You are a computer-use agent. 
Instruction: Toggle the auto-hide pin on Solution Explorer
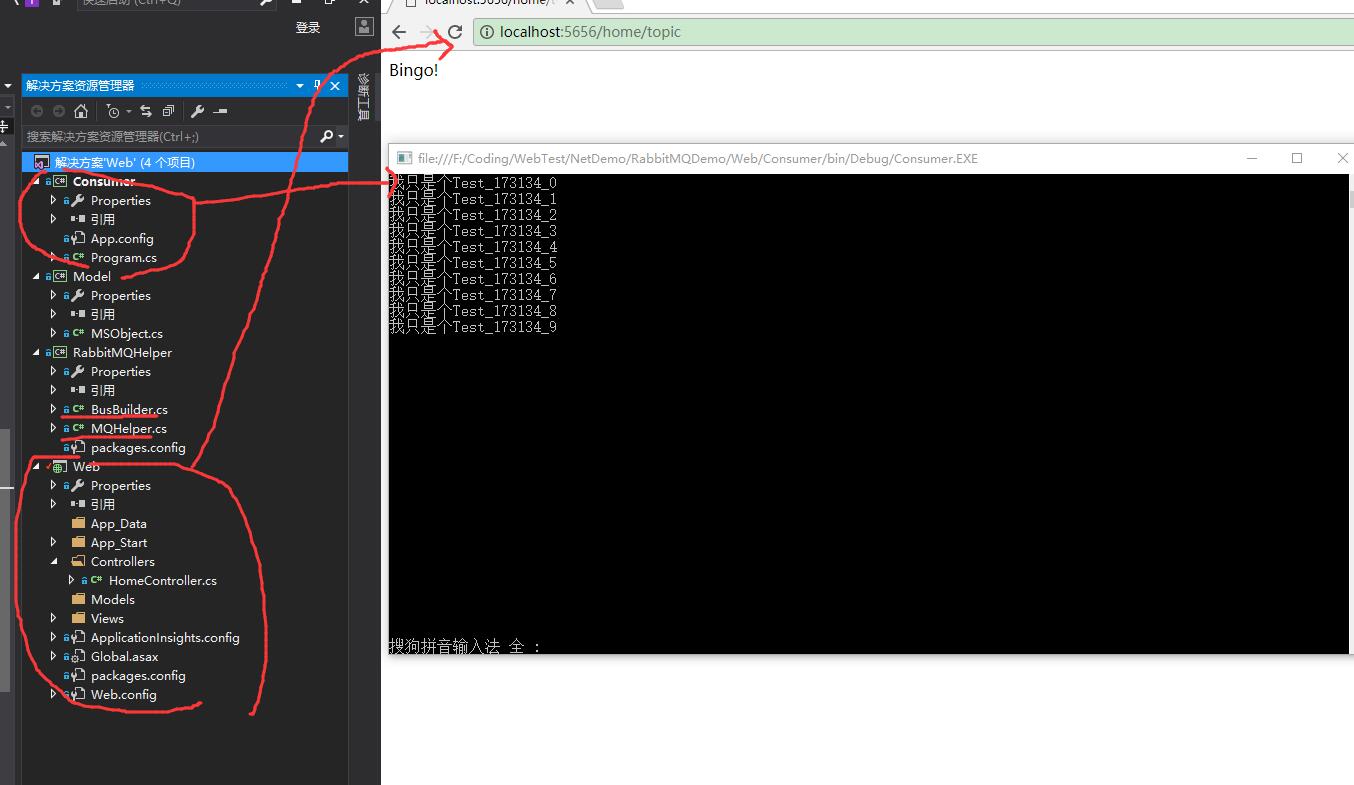[316, 86]
